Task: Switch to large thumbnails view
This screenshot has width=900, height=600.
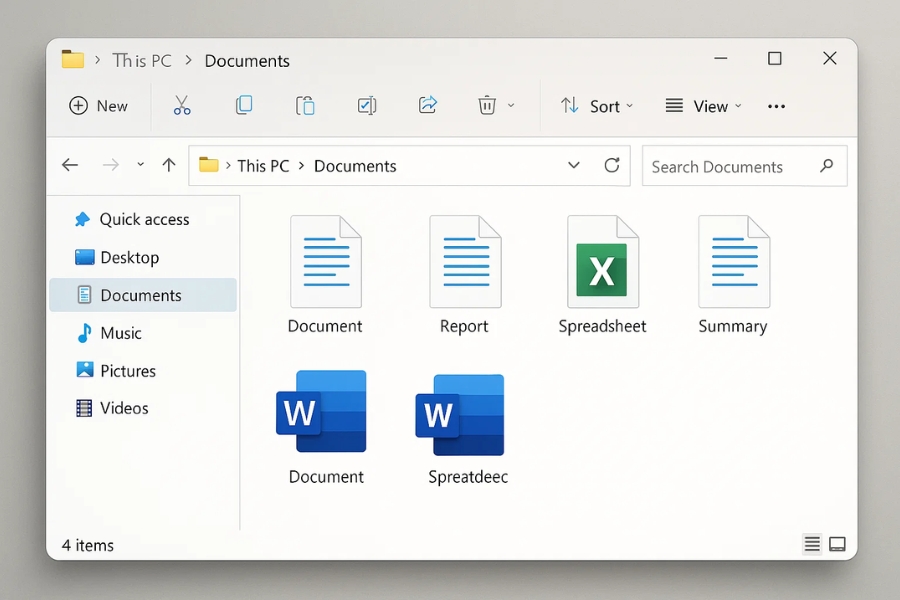Action: click(838, 544)
